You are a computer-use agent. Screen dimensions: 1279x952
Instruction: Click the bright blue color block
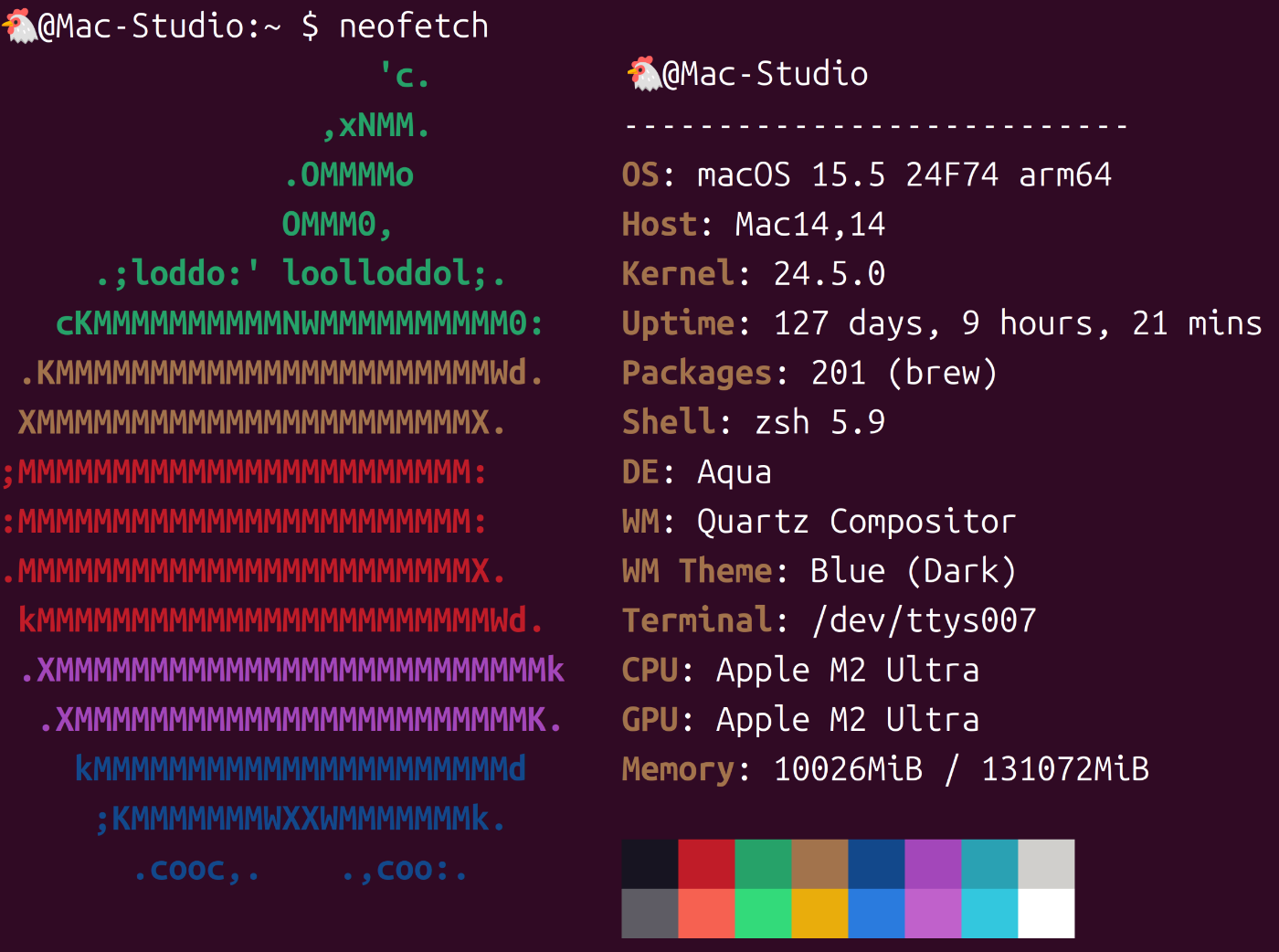876,913
